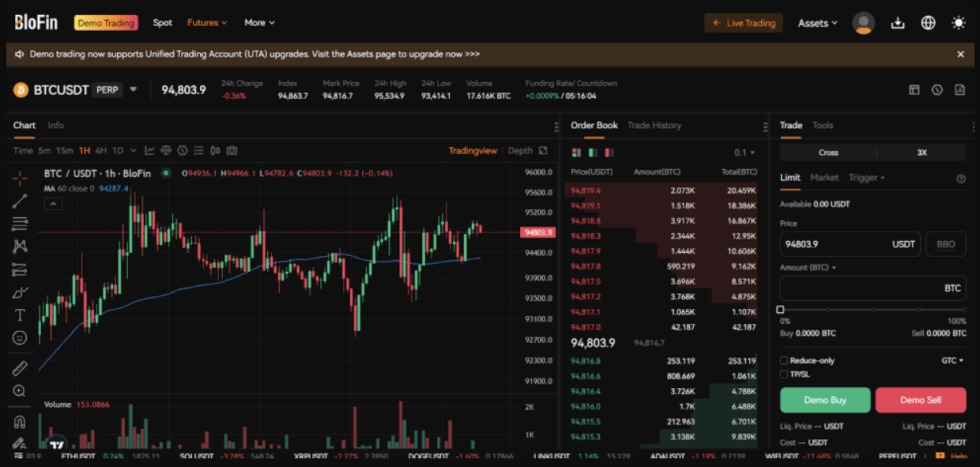Open the language globe icon
This screenshot has width=980, height=467.
pyautogui.click(x=928, y=23)
